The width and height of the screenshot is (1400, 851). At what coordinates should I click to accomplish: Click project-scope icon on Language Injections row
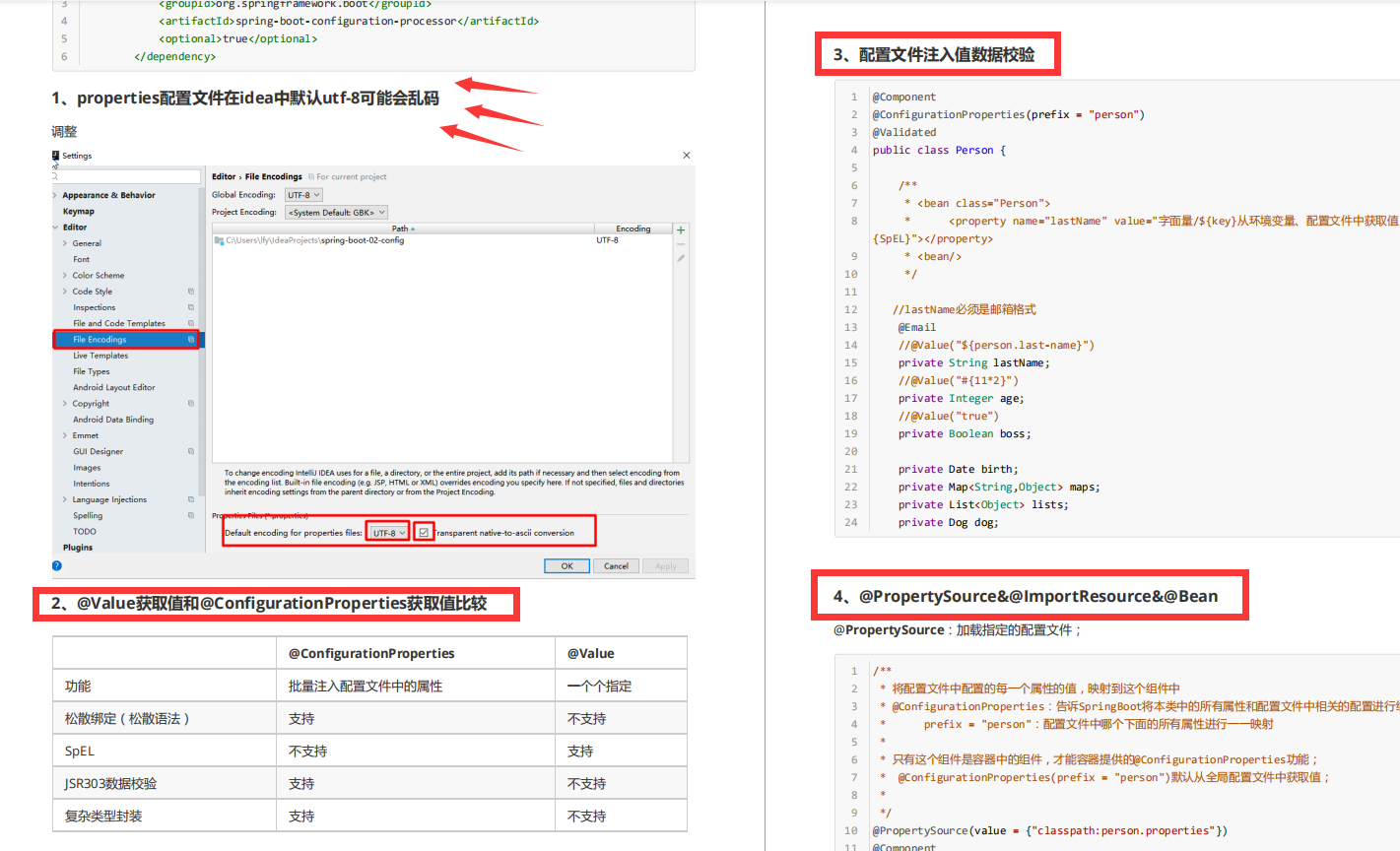pos(191,499)
